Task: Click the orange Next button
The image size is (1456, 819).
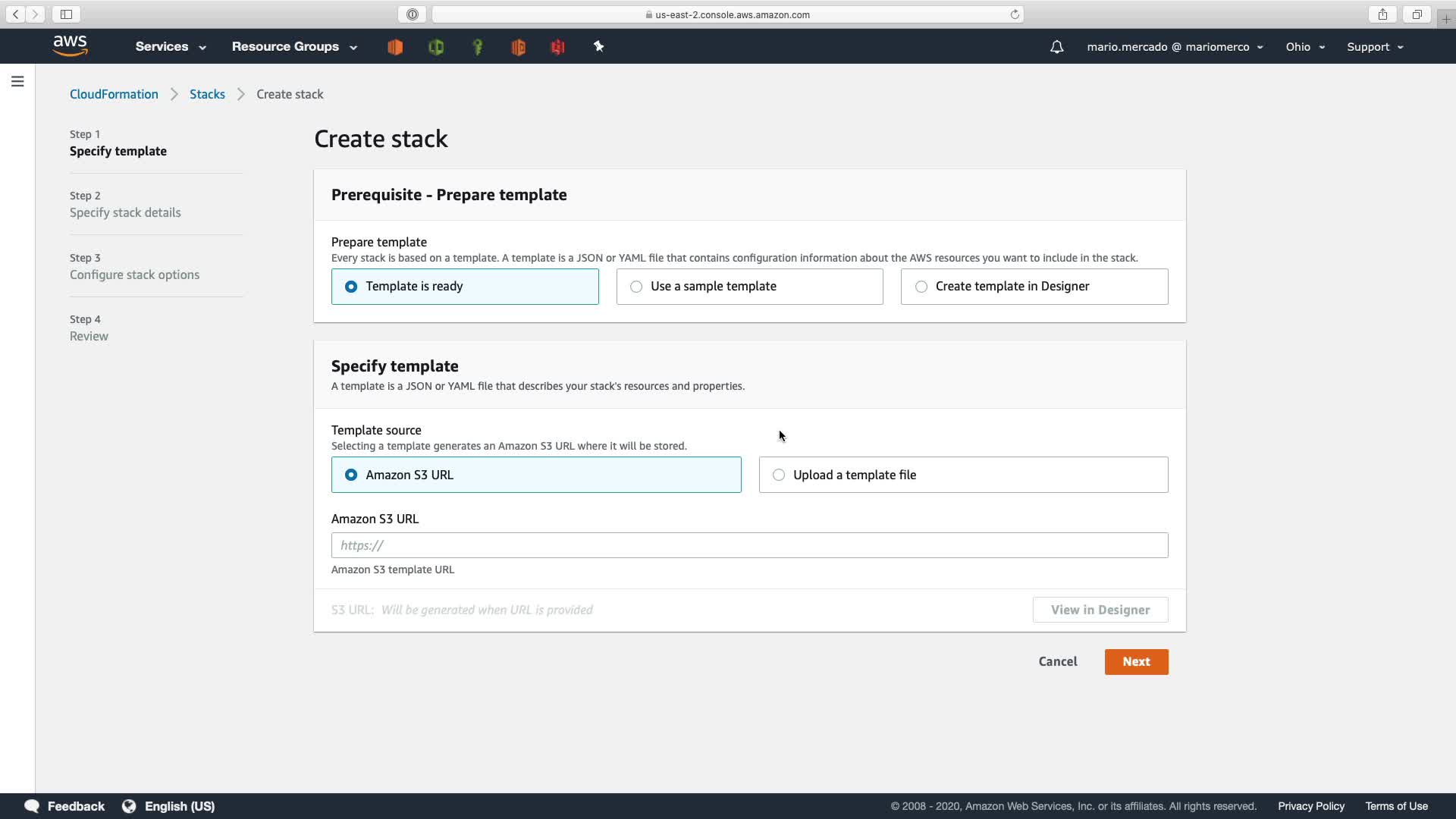Action: pos(1136,661)
